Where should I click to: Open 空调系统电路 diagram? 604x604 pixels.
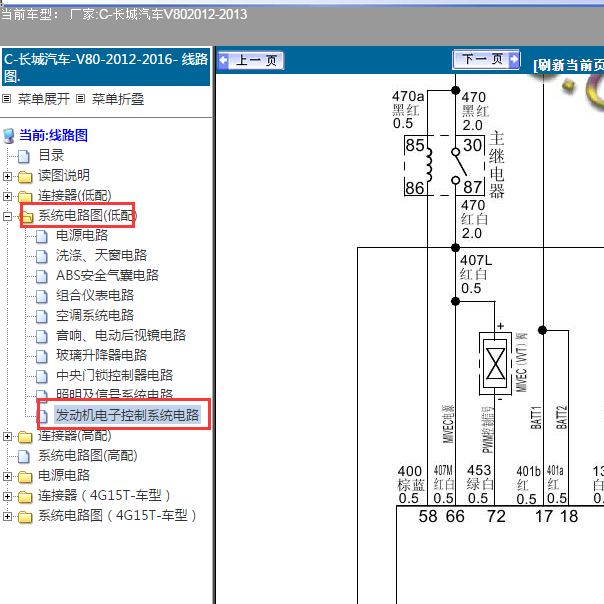95,315
